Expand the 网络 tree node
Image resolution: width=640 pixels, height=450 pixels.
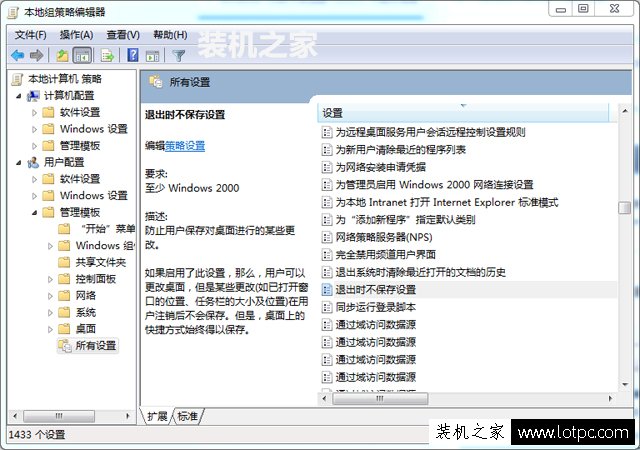pyautogui.click(x=50, y=296)
